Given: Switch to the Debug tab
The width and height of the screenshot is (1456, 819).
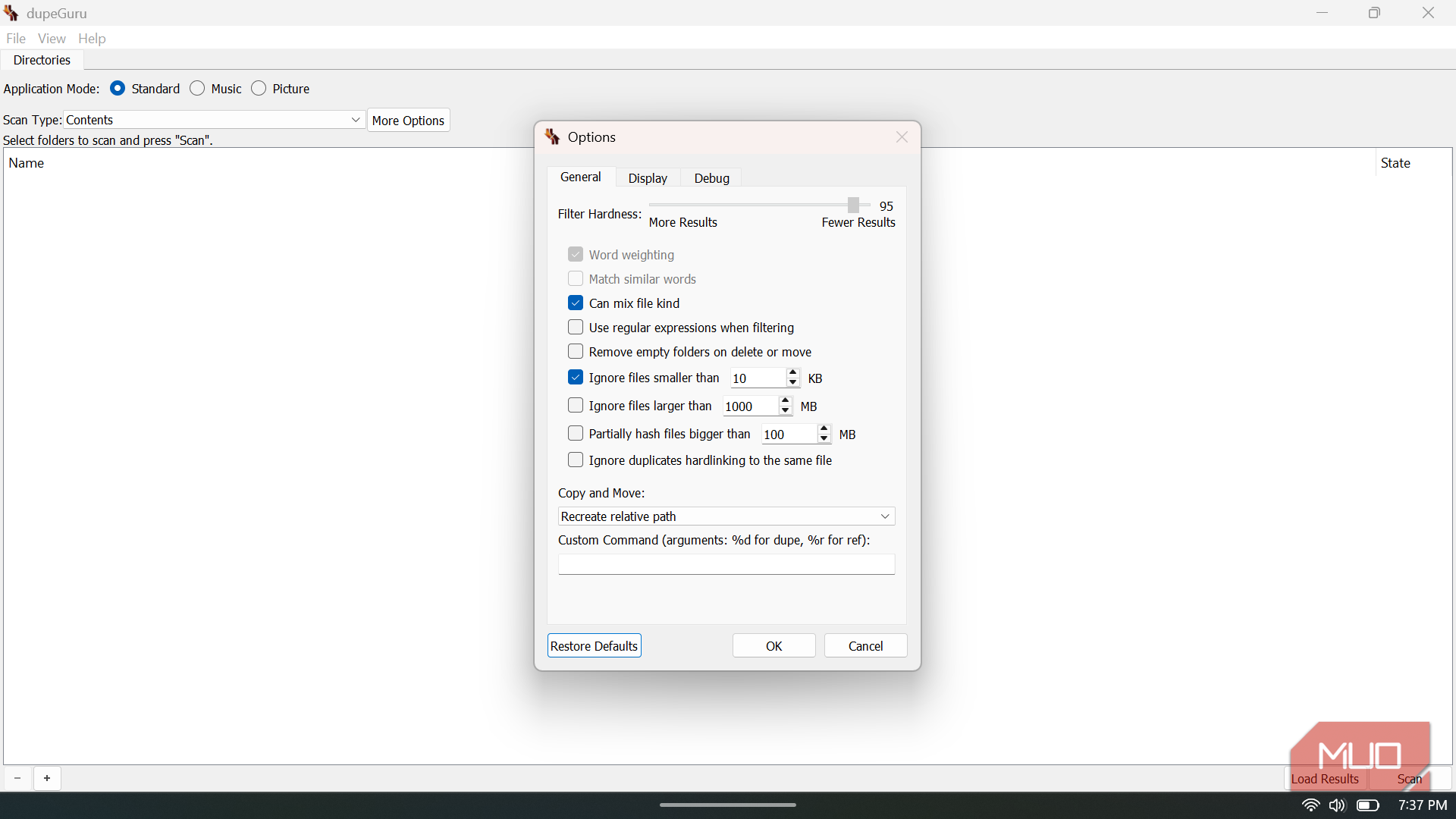Looking at the screenshot, I should coord(711,178).
